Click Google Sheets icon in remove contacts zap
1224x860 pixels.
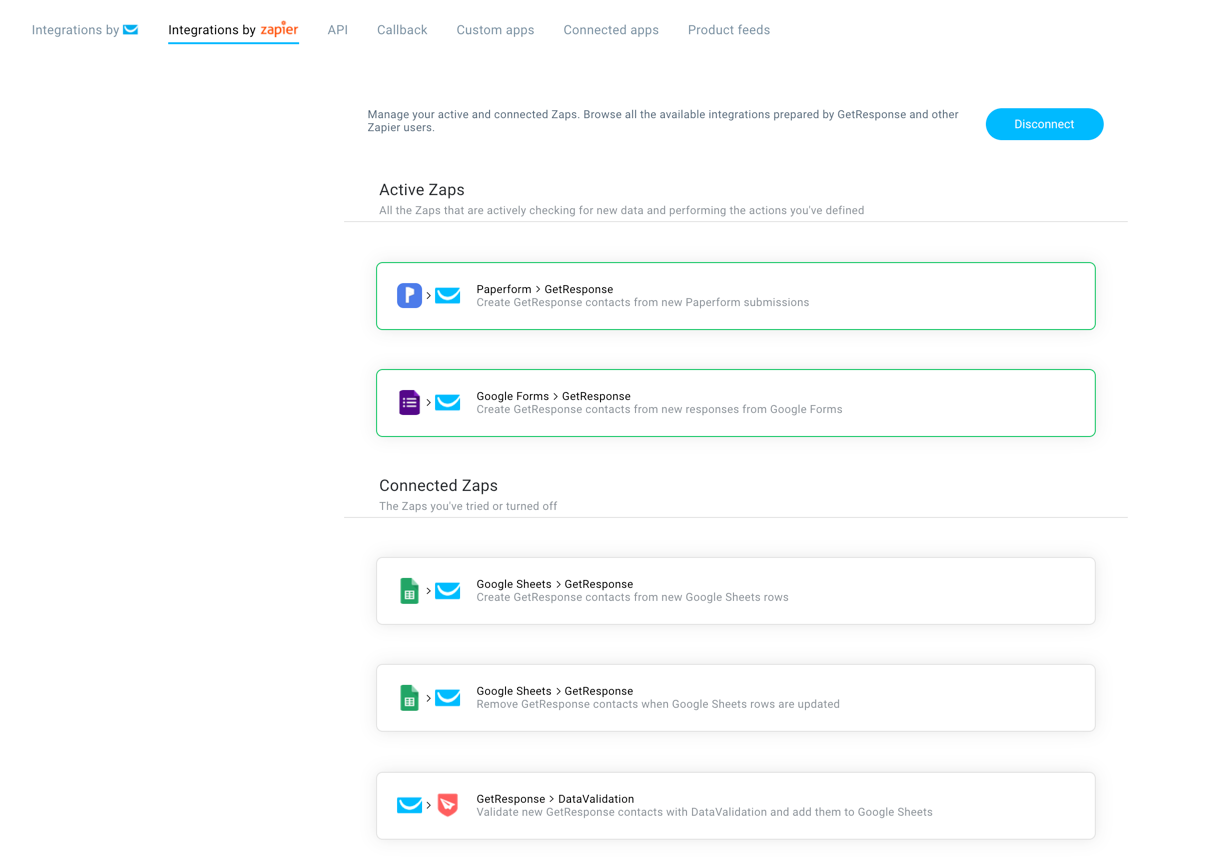[409, 698]
